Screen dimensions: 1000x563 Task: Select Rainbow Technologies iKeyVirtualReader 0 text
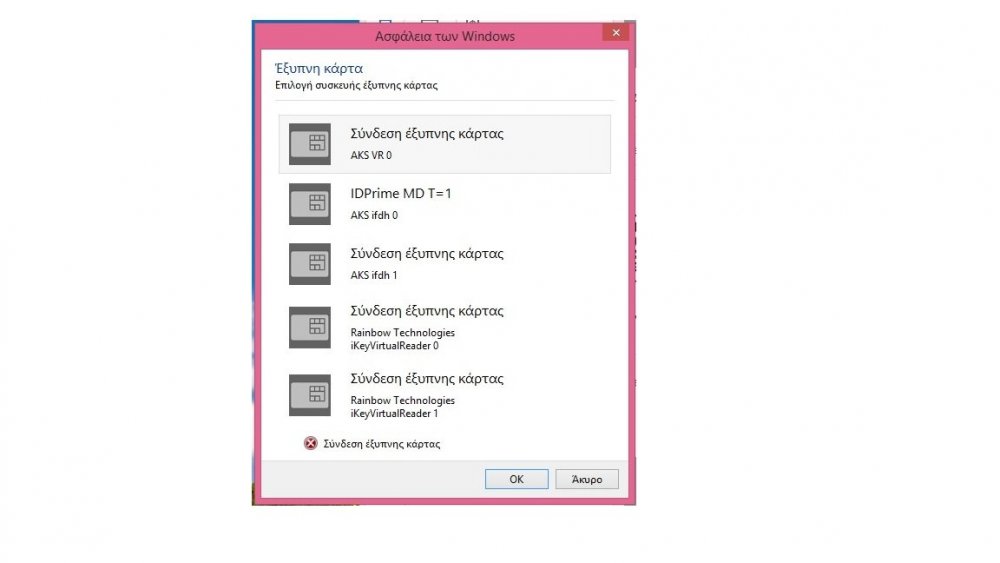pos(402,339)
